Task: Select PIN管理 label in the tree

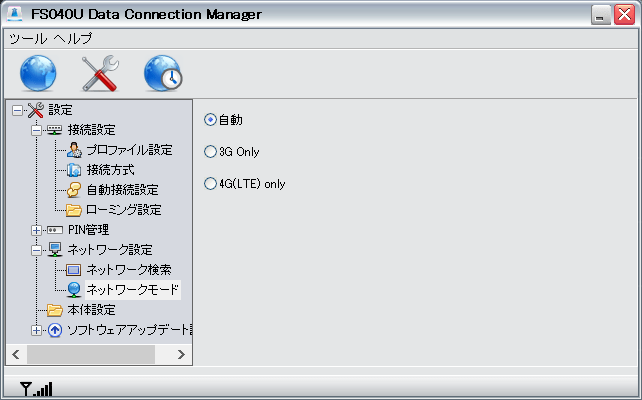Action: 88,230
